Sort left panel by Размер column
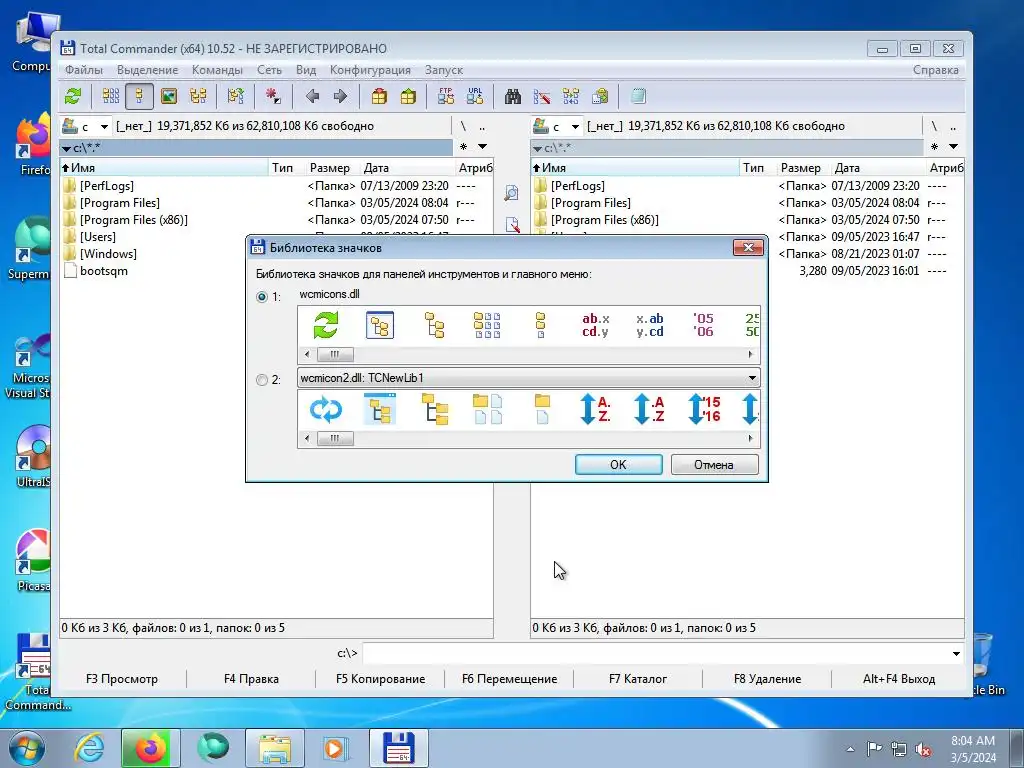1024x768 pixels. (x=330, y=168)
